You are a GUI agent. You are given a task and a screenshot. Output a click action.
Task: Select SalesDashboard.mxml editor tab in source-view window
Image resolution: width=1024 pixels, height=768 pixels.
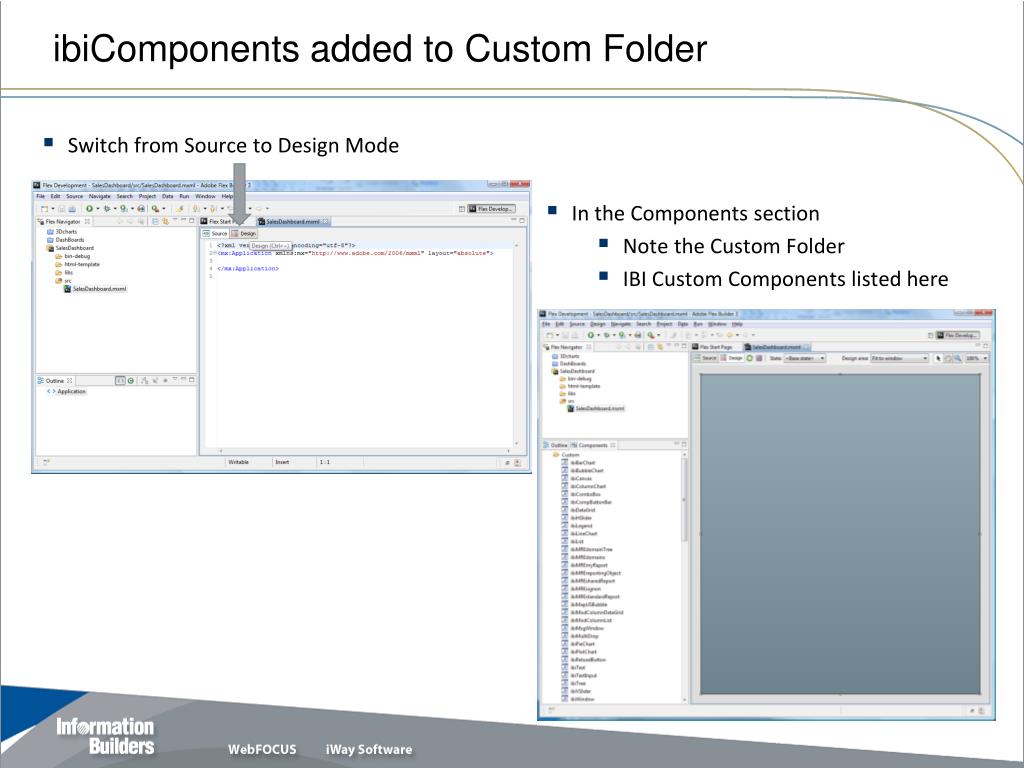294,221
